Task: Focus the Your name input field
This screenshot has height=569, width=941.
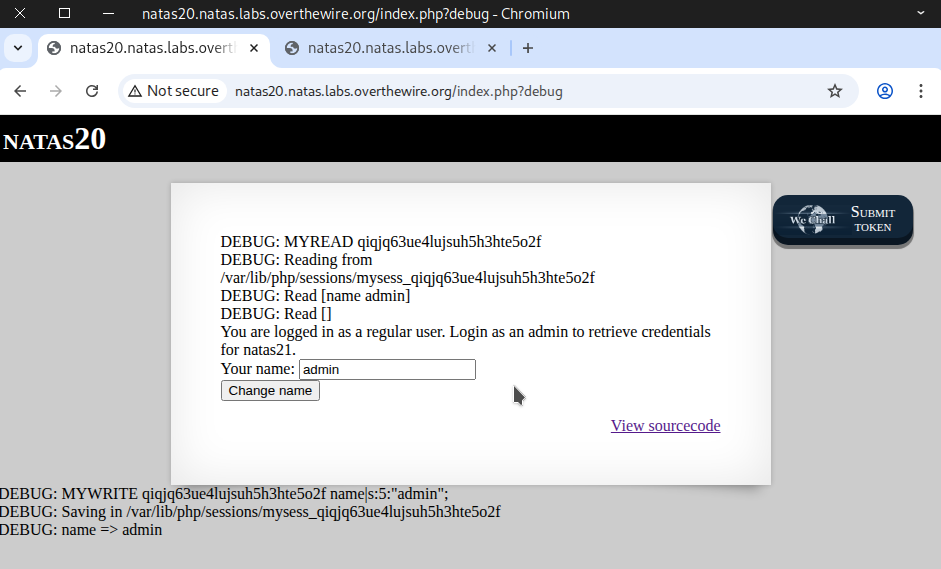Action: (387, 370)
